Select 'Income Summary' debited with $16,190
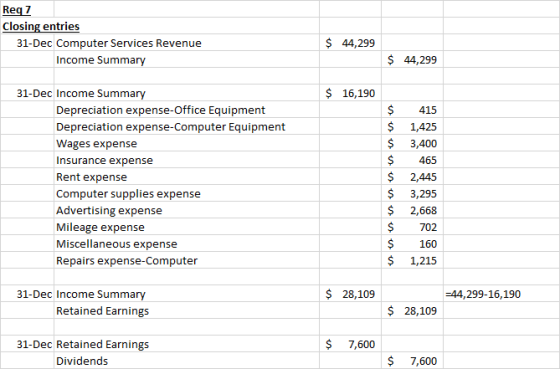Viewport: 560px width, 369px height. [x=187, y=93]
